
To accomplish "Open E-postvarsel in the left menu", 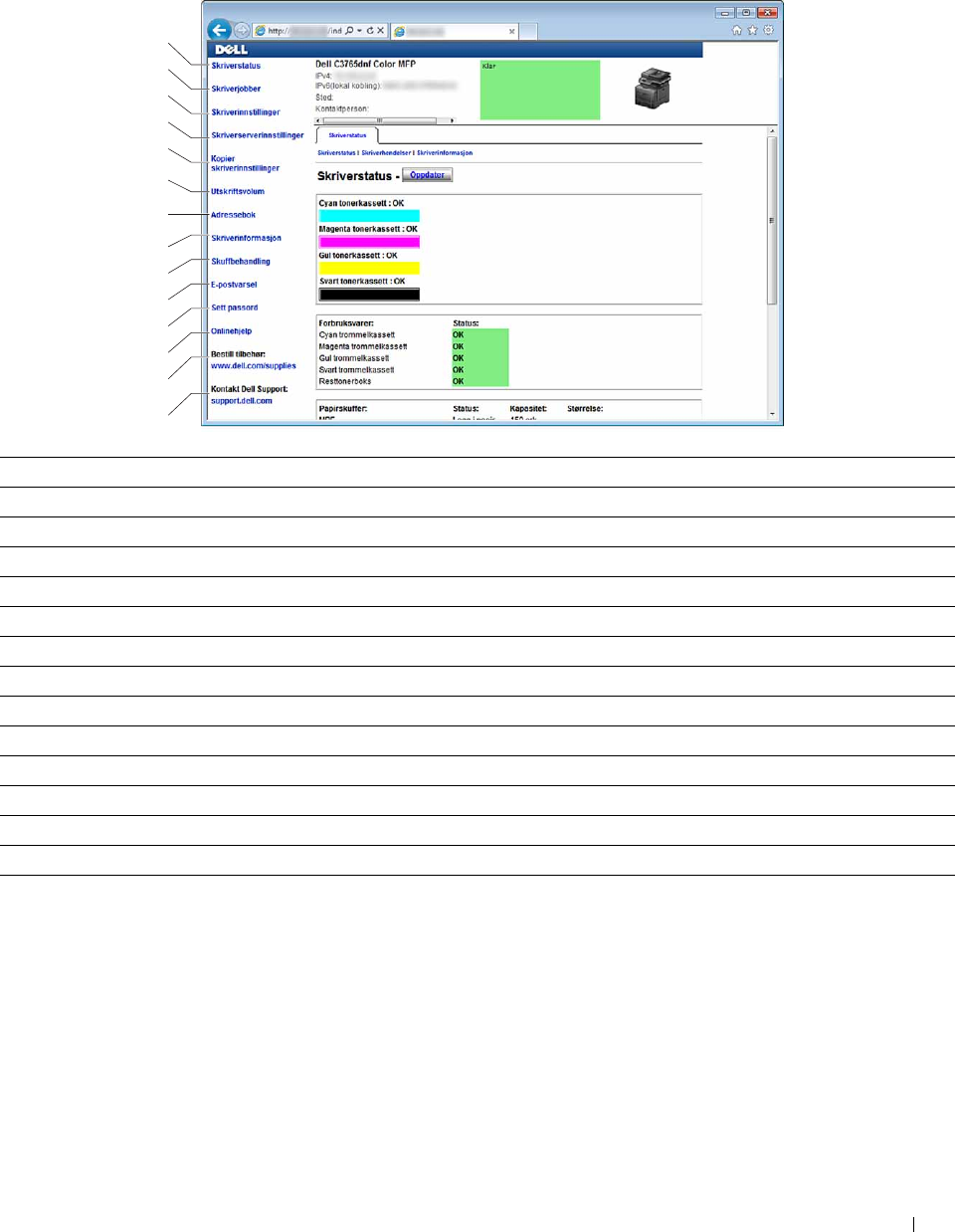I will click(x=234, y=285).
